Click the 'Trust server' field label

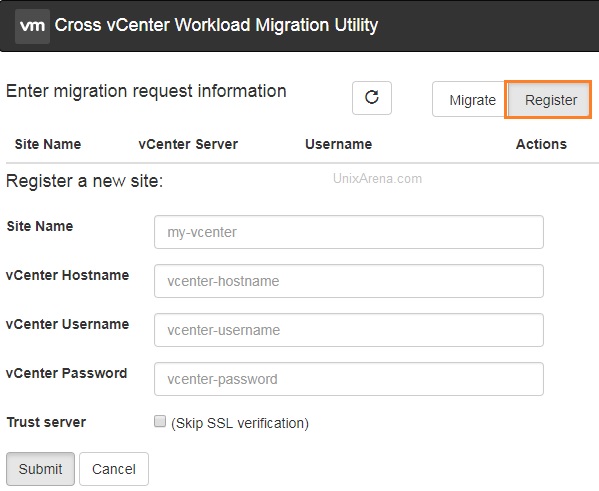click(46, 422)
